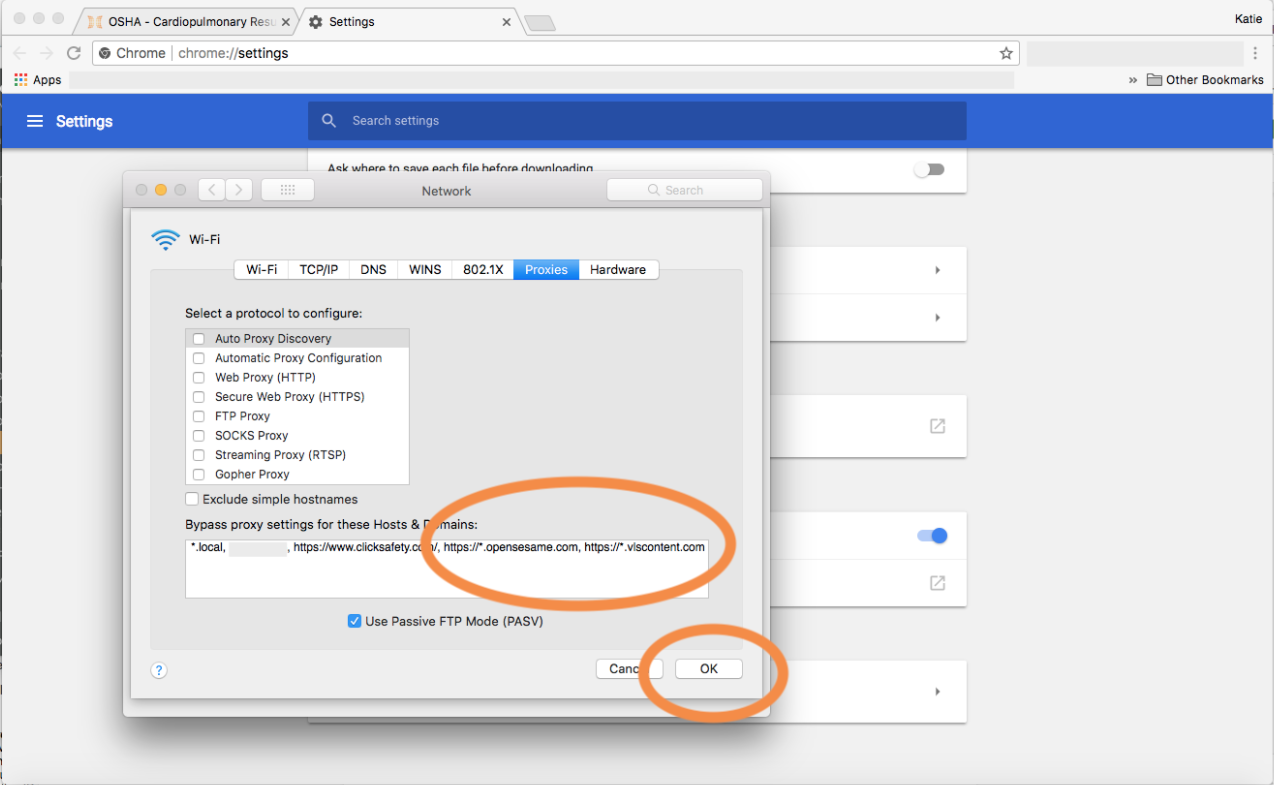Expand the bottom settings row arrow
Image resolution: width=1275 pixels, height=785 pixels.
pyautogui.click(x=937, y=691)
